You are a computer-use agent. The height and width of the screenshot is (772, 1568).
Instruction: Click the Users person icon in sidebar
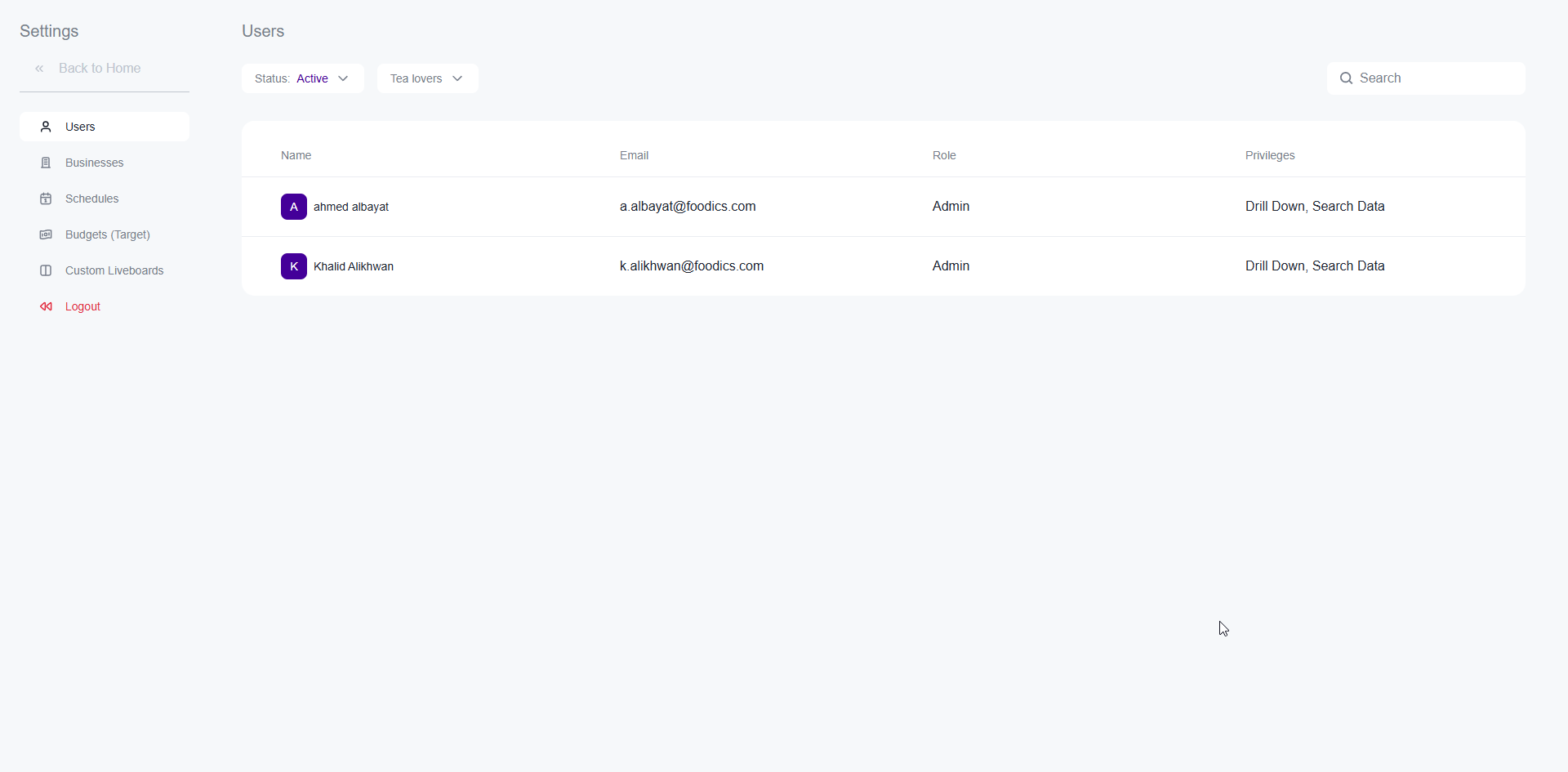(46, 127)
